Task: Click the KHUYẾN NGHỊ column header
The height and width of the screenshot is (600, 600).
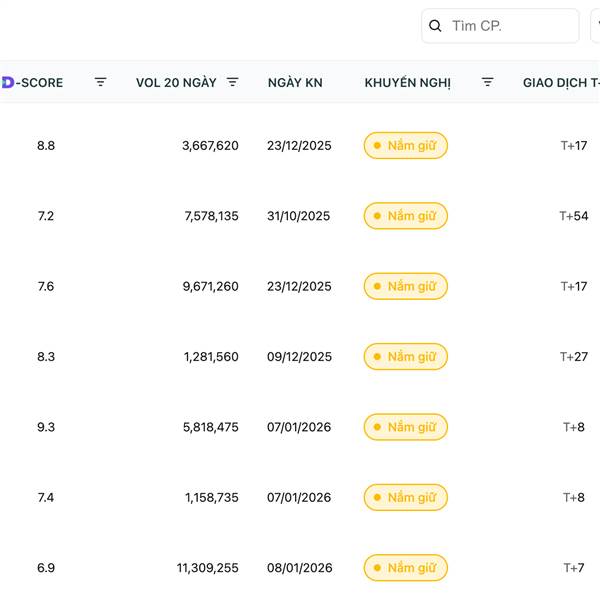Action: [407, 82]
